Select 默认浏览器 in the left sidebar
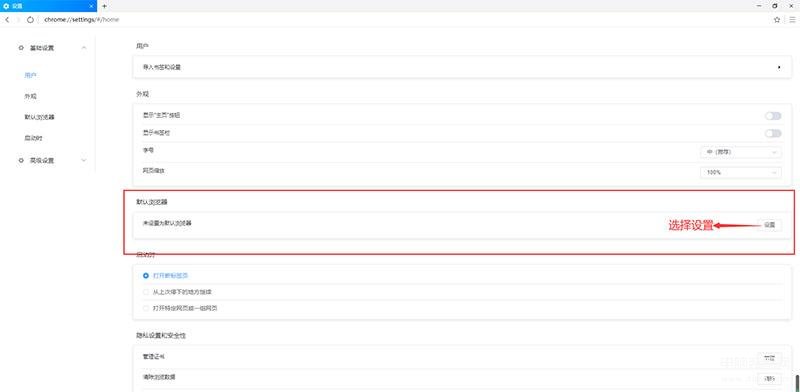 [x=39, y=117]
